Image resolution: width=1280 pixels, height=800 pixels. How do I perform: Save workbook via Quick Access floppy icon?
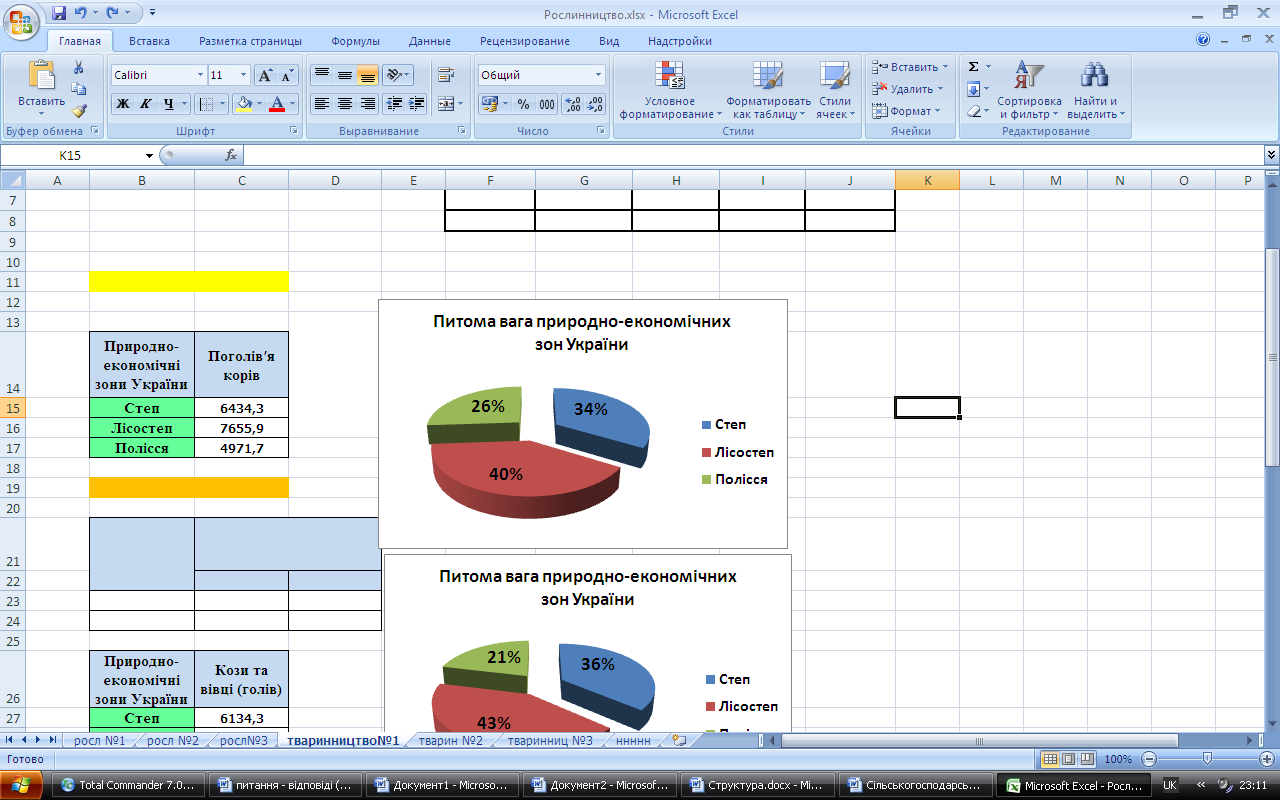(59, 14)
